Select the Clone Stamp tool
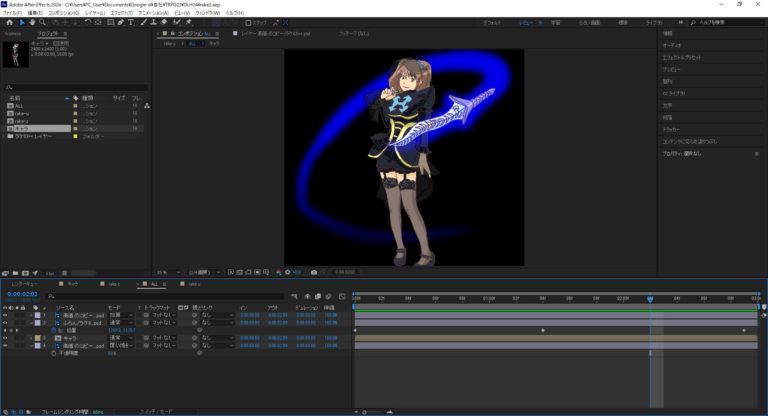 coord(153,23)
